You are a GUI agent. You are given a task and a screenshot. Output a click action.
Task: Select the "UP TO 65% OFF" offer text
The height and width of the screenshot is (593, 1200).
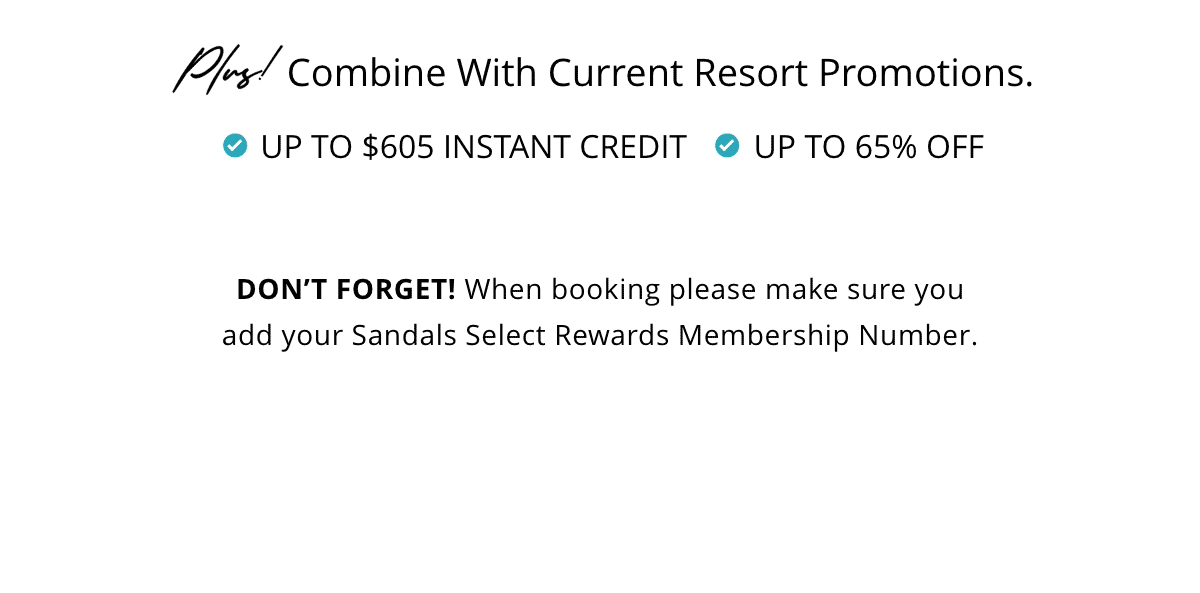click(x=869, y=147)
